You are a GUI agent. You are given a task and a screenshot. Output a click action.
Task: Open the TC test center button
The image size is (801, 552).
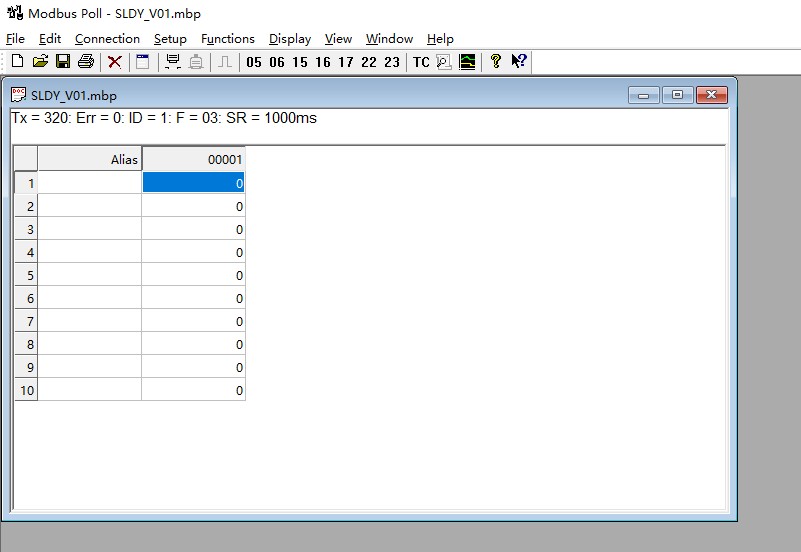tap(421, 62)
